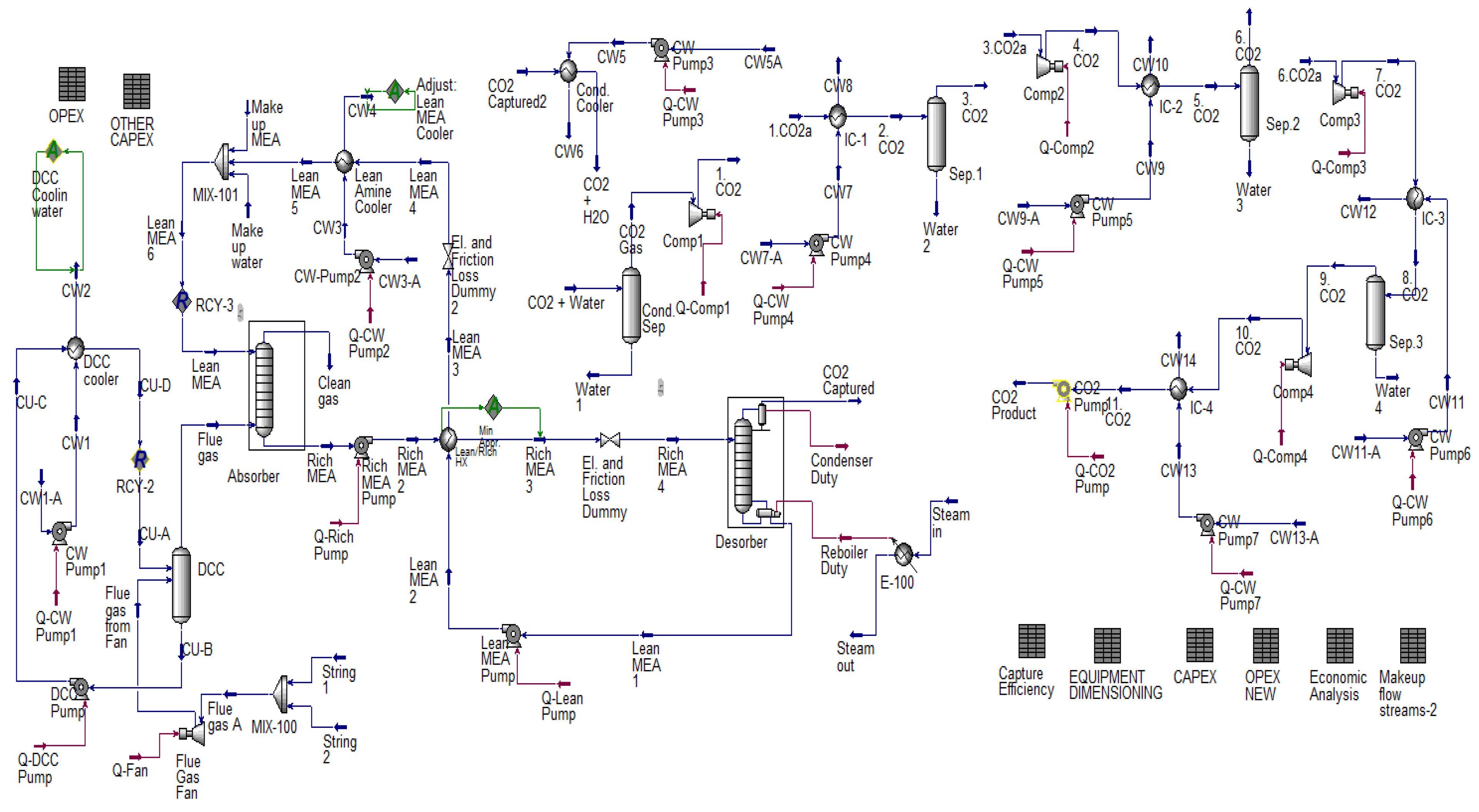Click the Flue Gas Fan compressor

(x=194, y=734)
